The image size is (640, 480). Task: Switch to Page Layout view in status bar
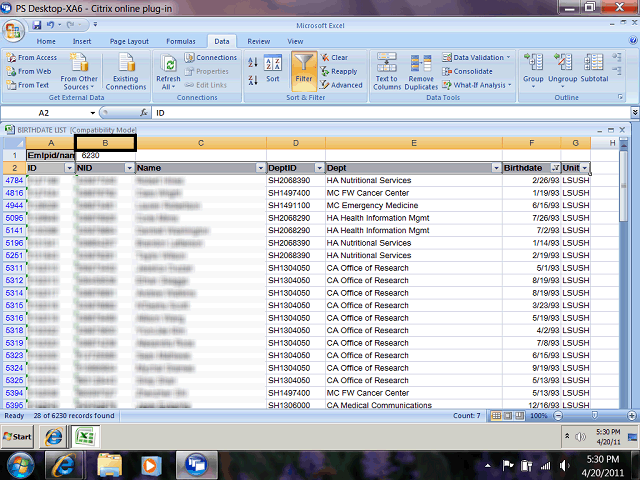pyautogui.click(x=509, y=415)
